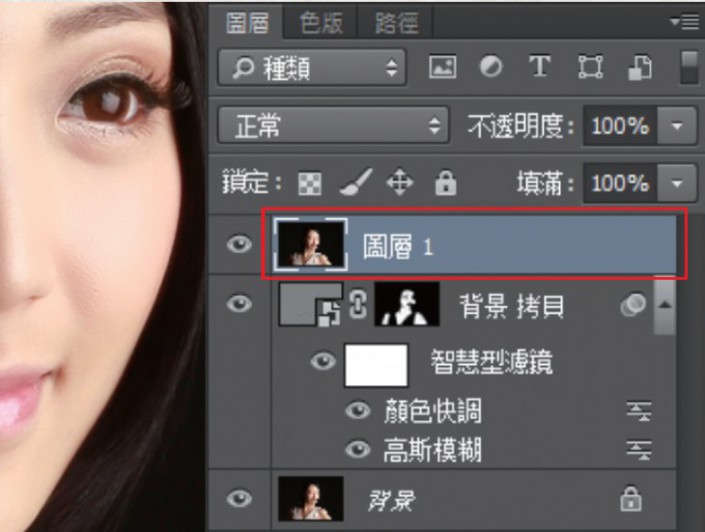Select the 智慧型濾鏡 white mask thumbnail
This screenshot has width=705, height=532.
[x=376, y=365]
